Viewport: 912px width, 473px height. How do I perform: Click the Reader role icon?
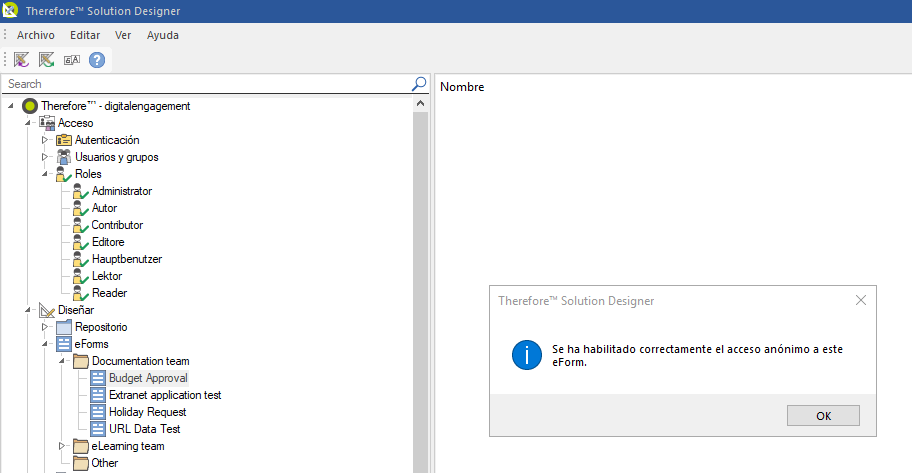coord(81,293)
